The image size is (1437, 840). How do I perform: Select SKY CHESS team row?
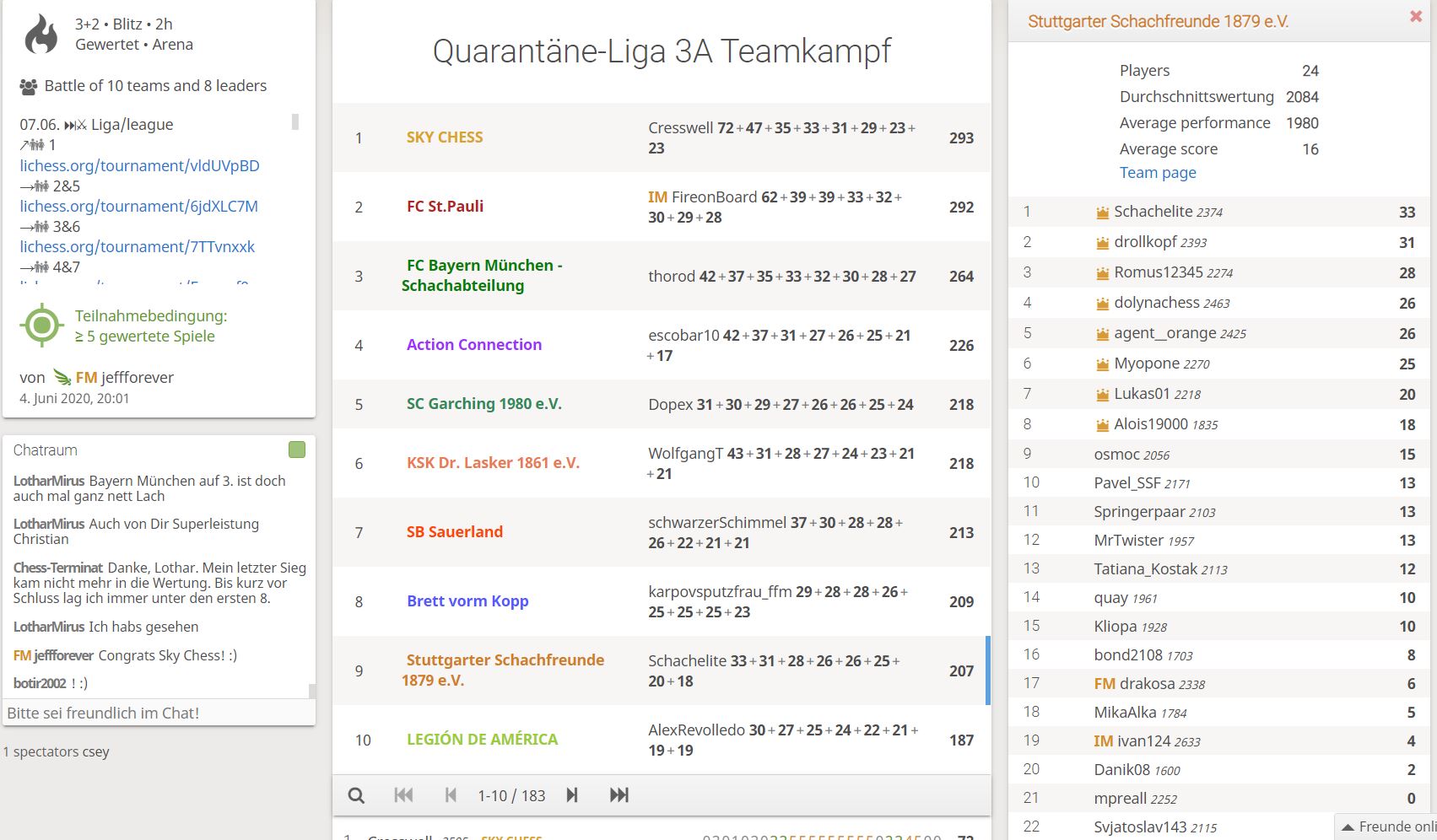point(662,138)
